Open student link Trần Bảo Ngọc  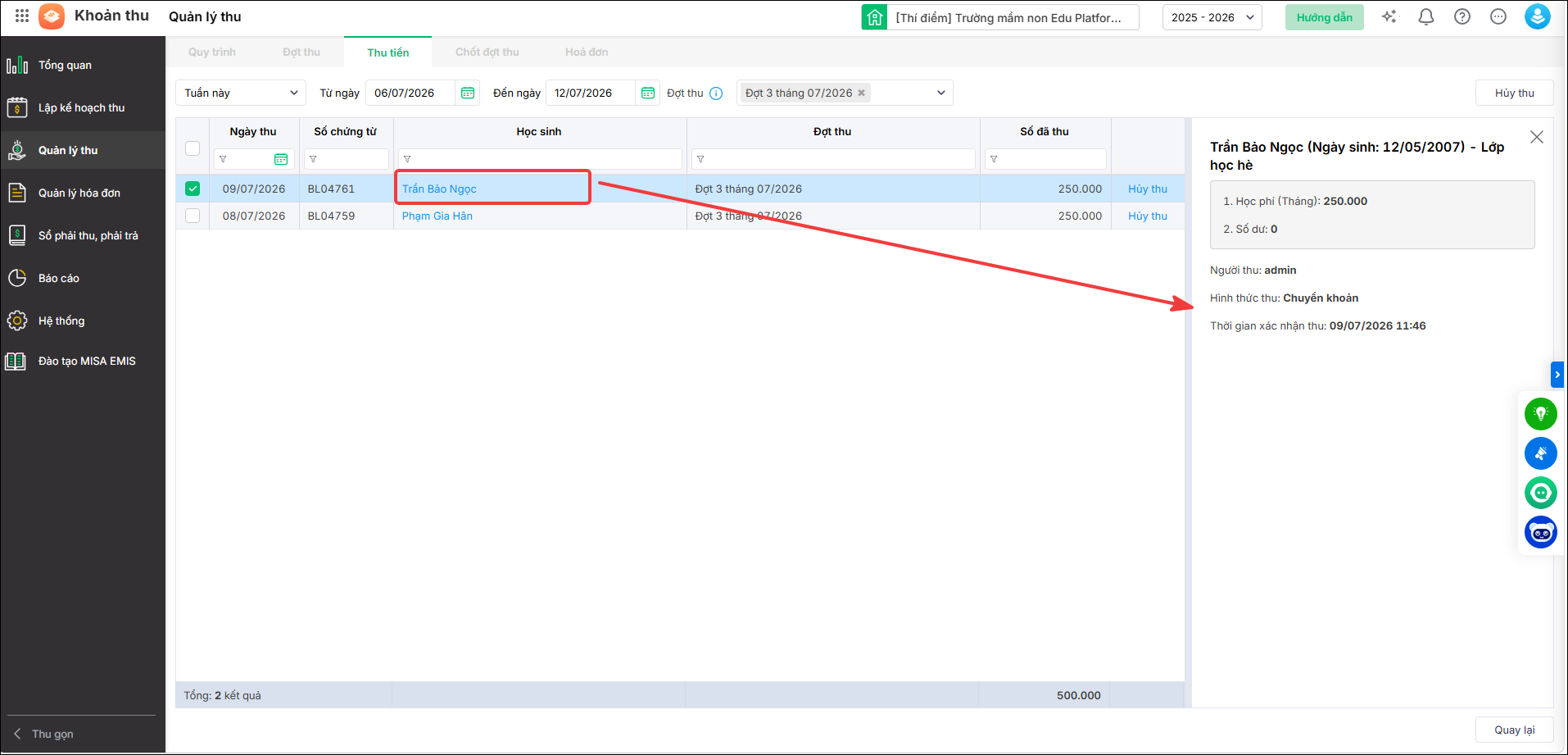tap(439, 189)
